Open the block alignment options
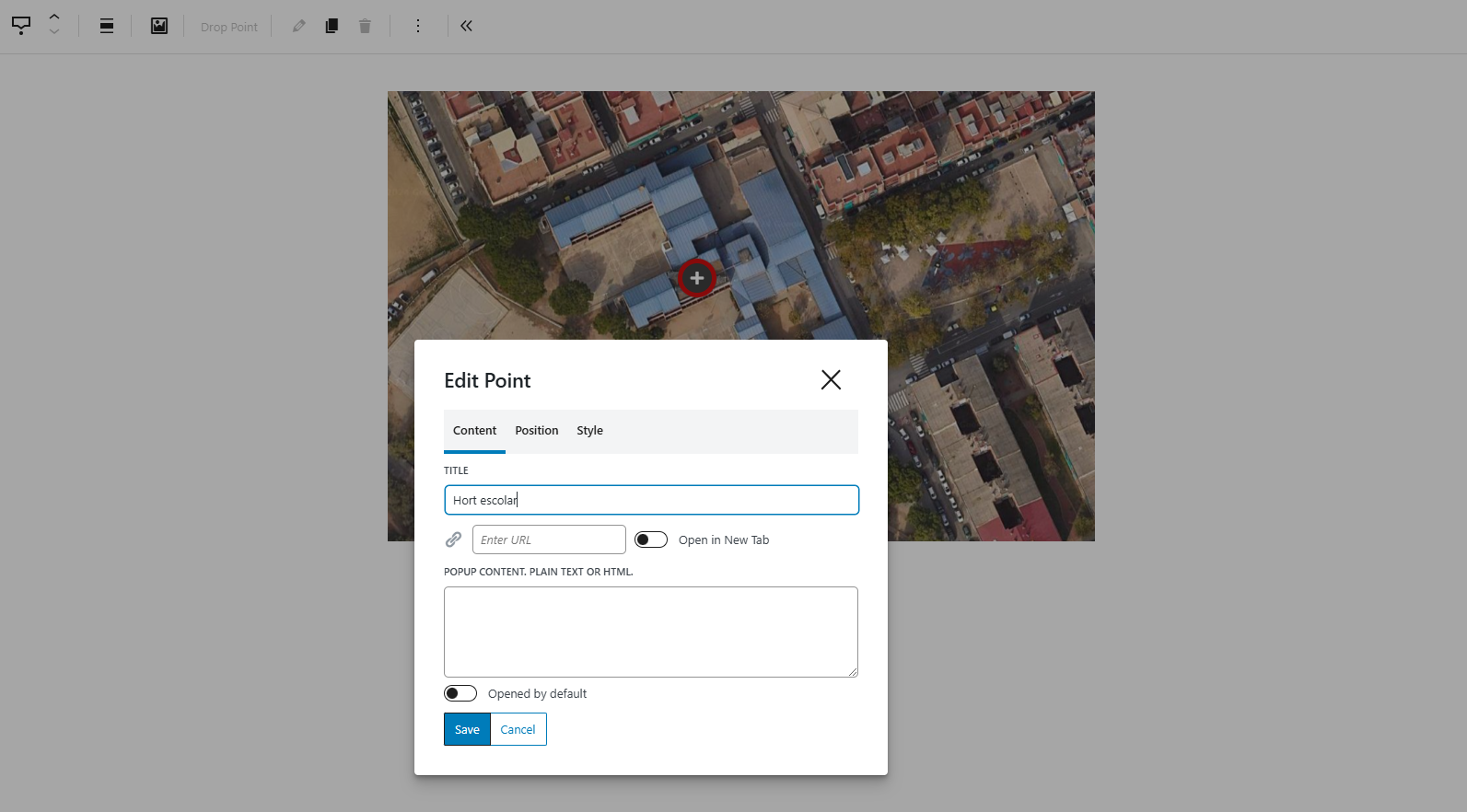This screenshot has width=1467, height=812. coord(107,26)
